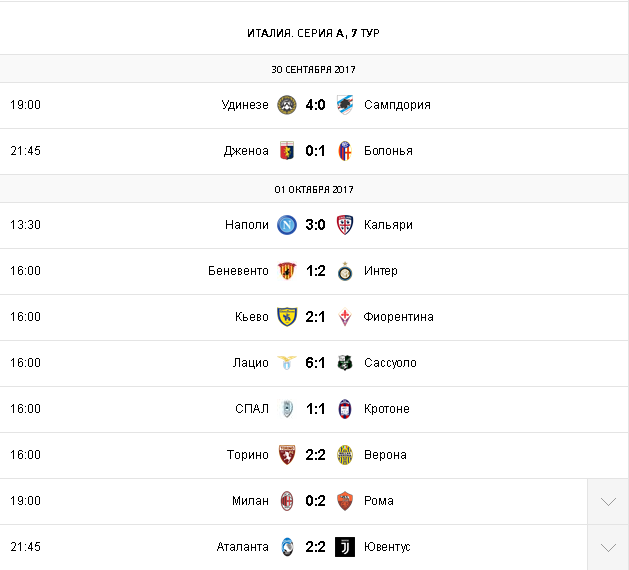The width and height of the screenshot is (629, 570).
Task: Click the Napoli club logo
Action: [x=287, y=225]
